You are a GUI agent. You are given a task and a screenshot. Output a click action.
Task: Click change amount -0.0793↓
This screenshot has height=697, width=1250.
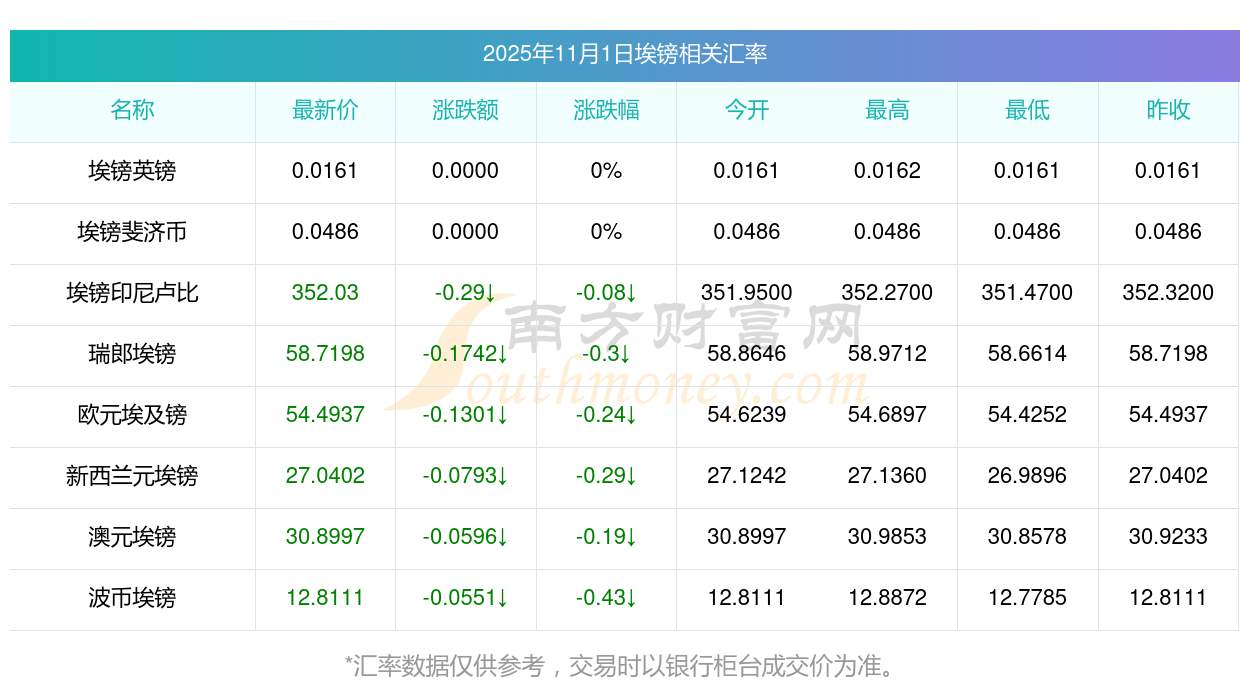466,476
